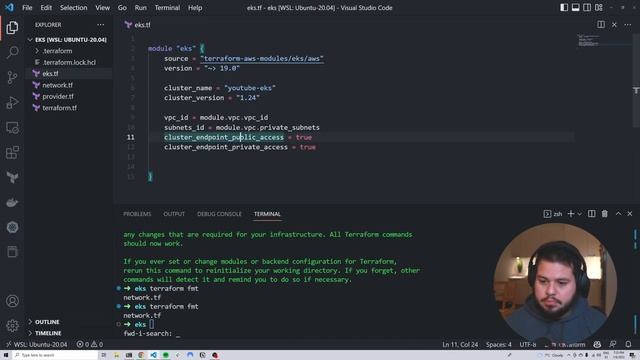640x360 pixels.
Task: Close the eks.tf editor tab
Action: tap(614, 25)
